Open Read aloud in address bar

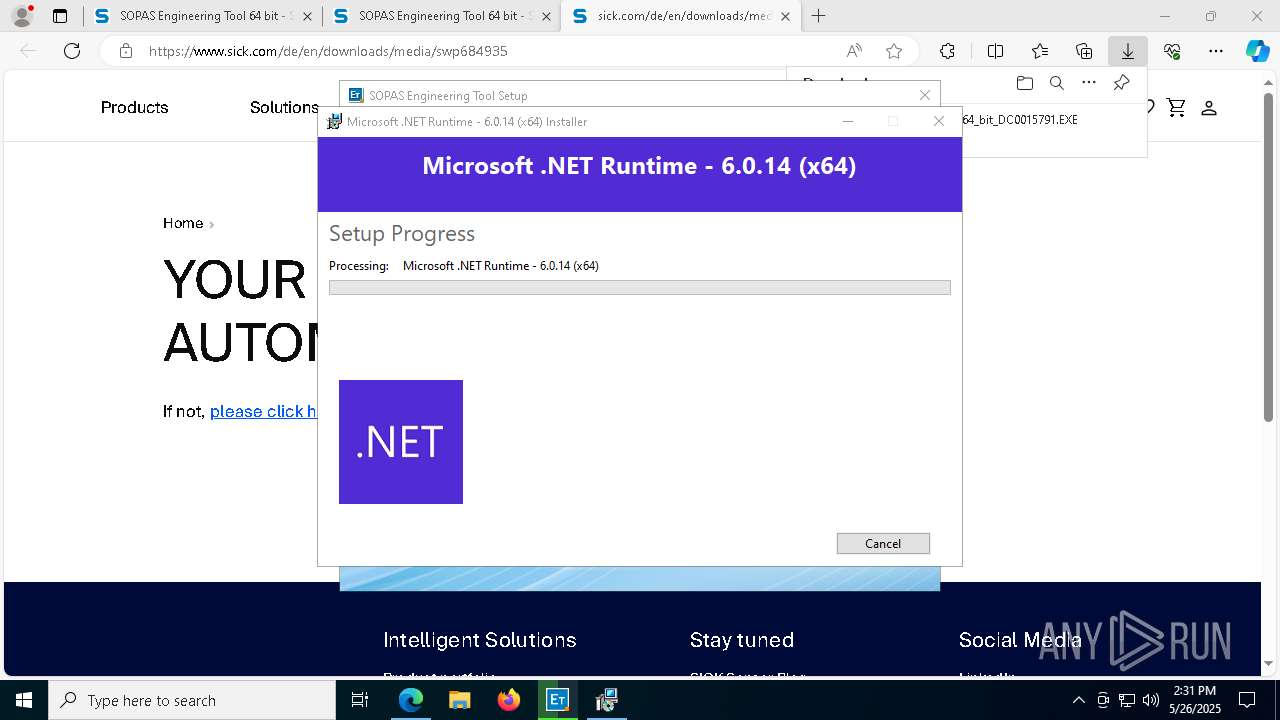854,51
